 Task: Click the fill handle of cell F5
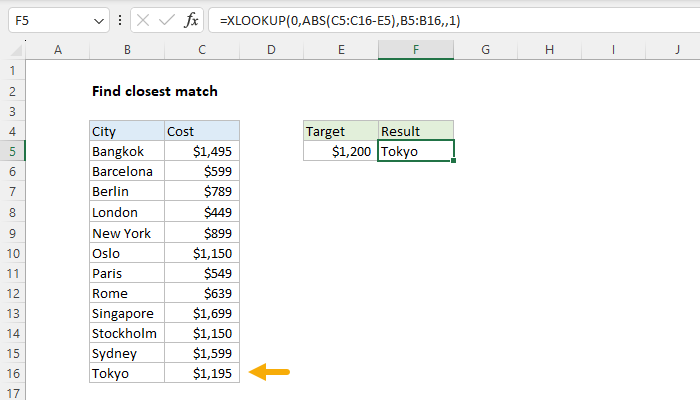(x=454, y=160)
